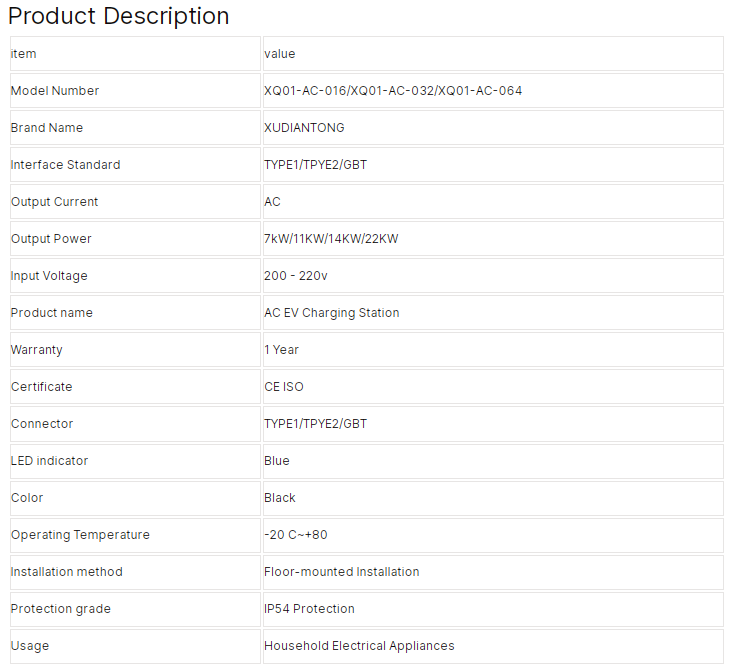This screenshot has width=732, height=670.
Task: Click the XUDIANTONG brand value
Action: tap(304, 127)
